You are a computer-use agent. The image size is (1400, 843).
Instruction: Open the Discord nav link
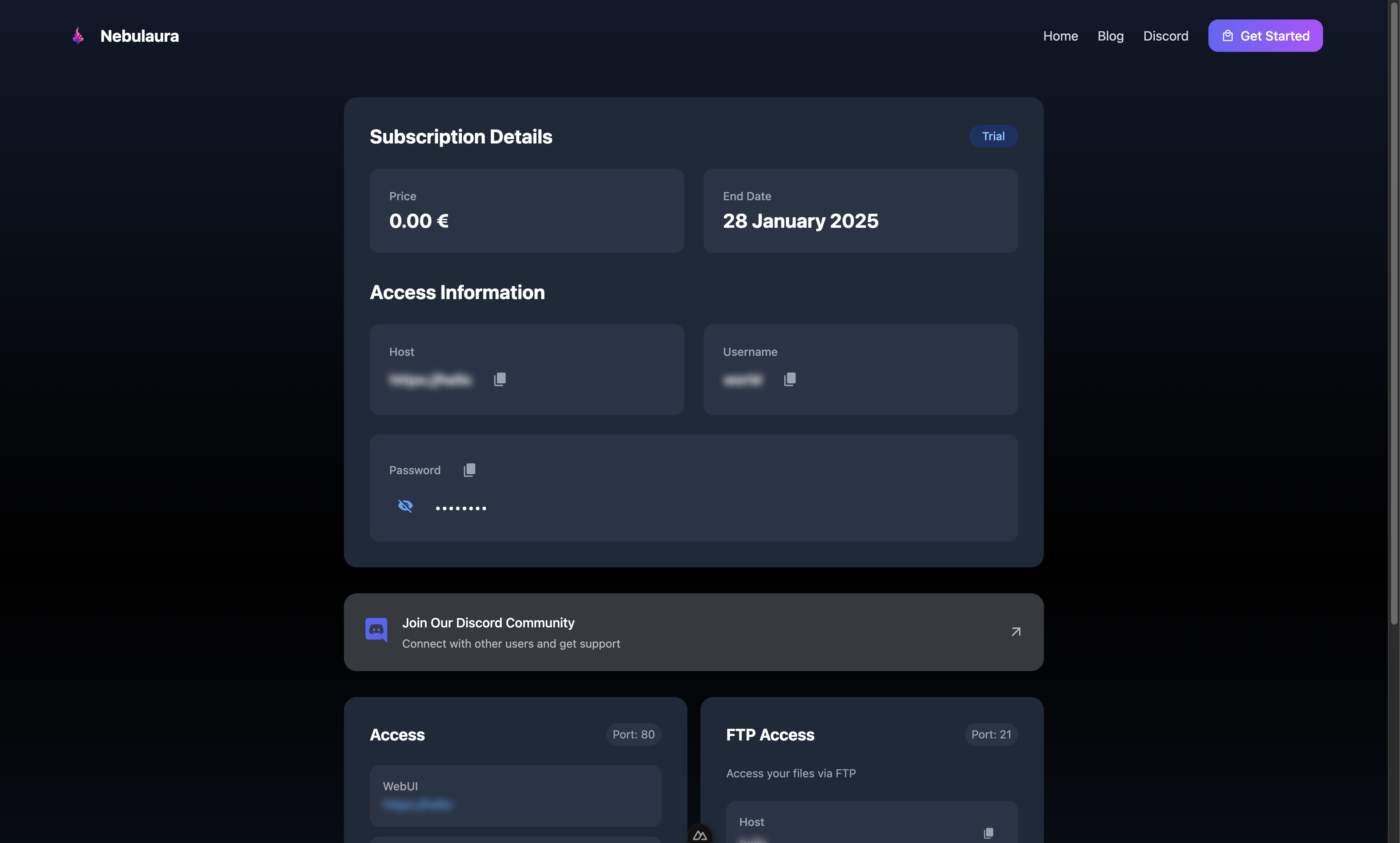[x=1165, y=36]
